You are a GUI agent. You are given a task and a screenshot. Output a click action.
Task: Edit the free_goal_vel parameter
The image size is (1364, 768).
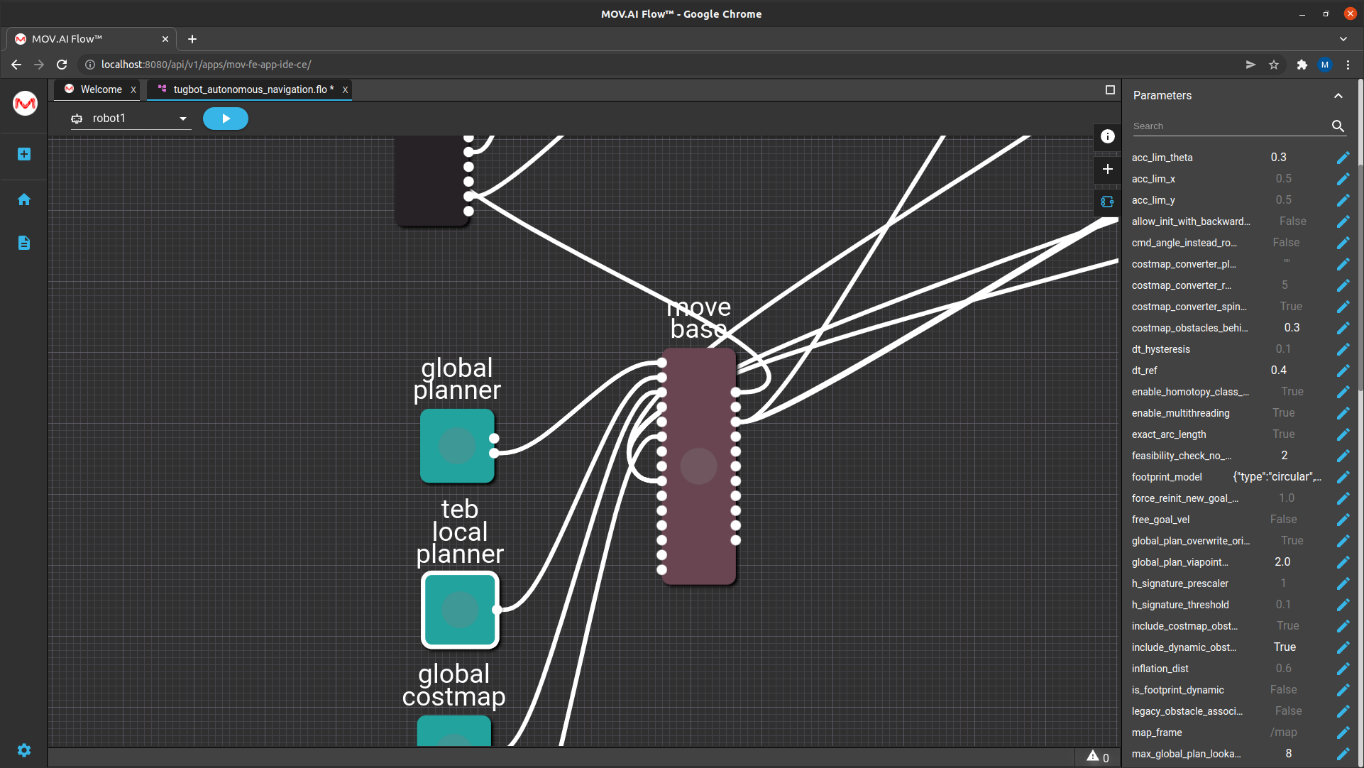tap(1343, 520)
